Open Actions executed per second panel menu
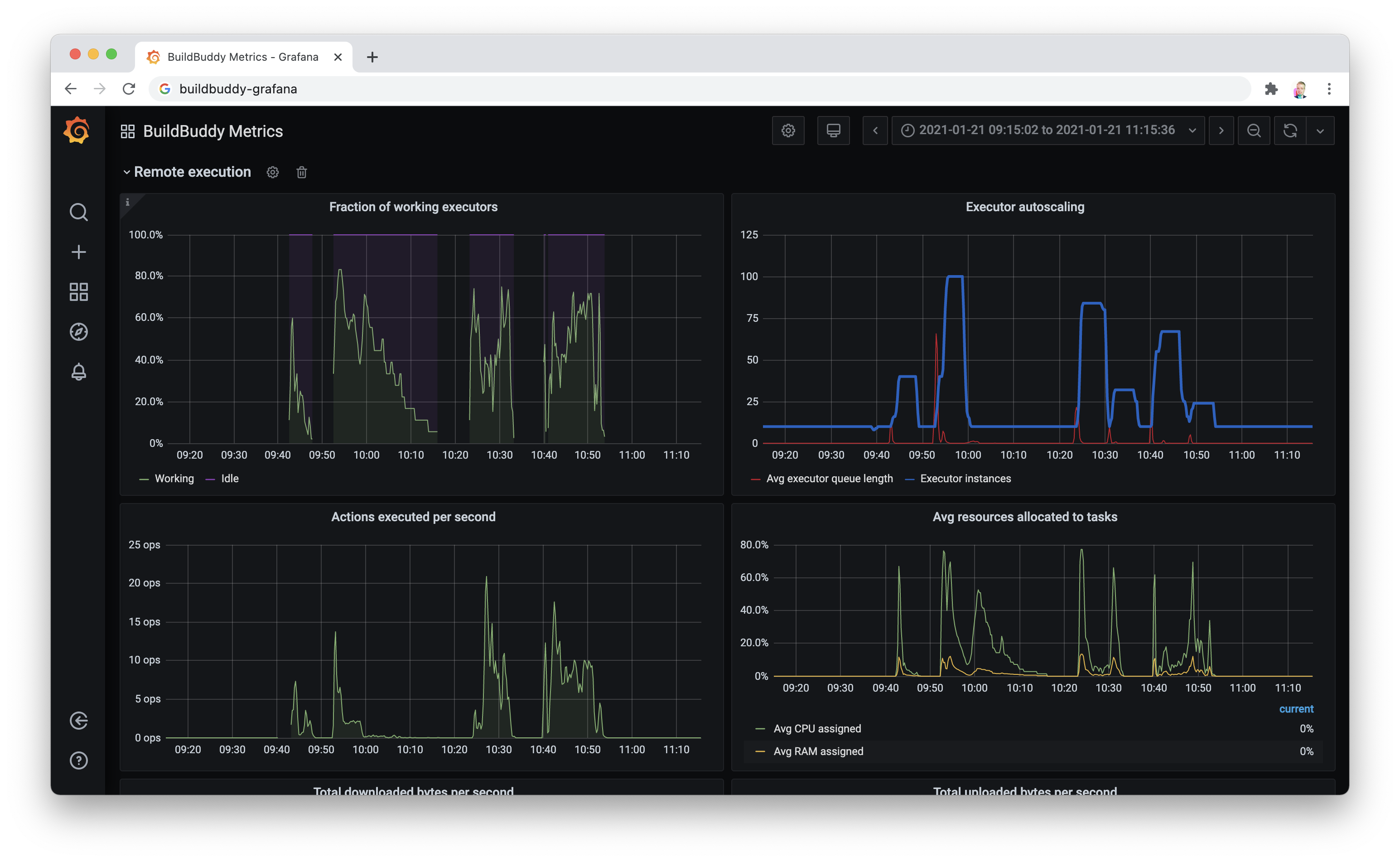This screenshot has width=1400, height=862. 413,517
